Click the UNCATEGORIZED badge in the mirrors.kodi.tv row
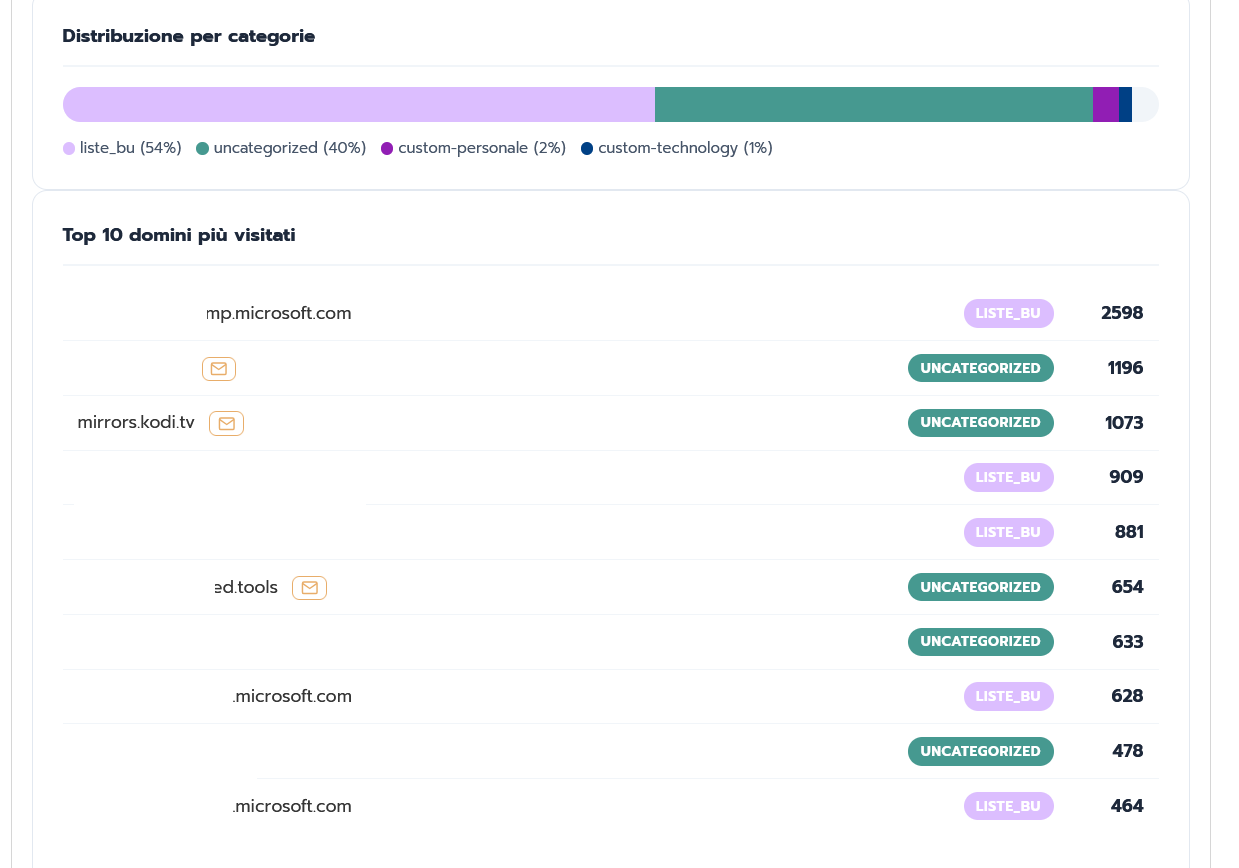 coord(980,423)
